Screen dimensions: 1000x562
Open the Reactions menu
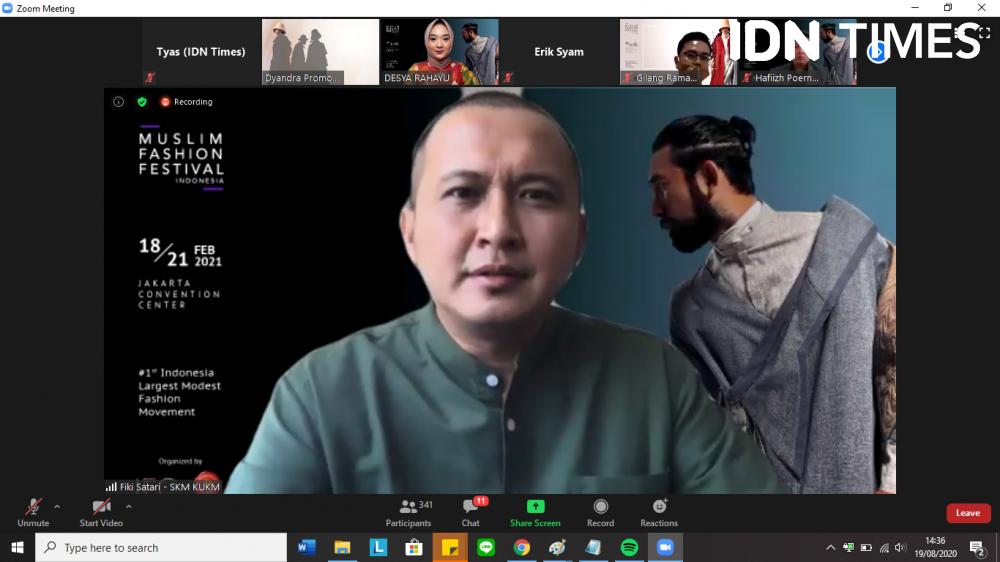pyautogui.click(x=659, y=512)
